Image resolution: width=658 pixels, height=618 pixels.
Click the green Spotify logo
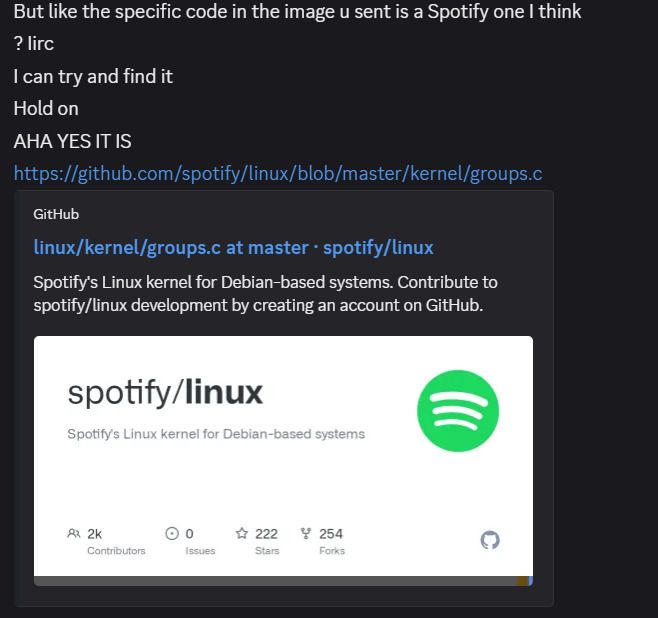(x=458, y=411)
